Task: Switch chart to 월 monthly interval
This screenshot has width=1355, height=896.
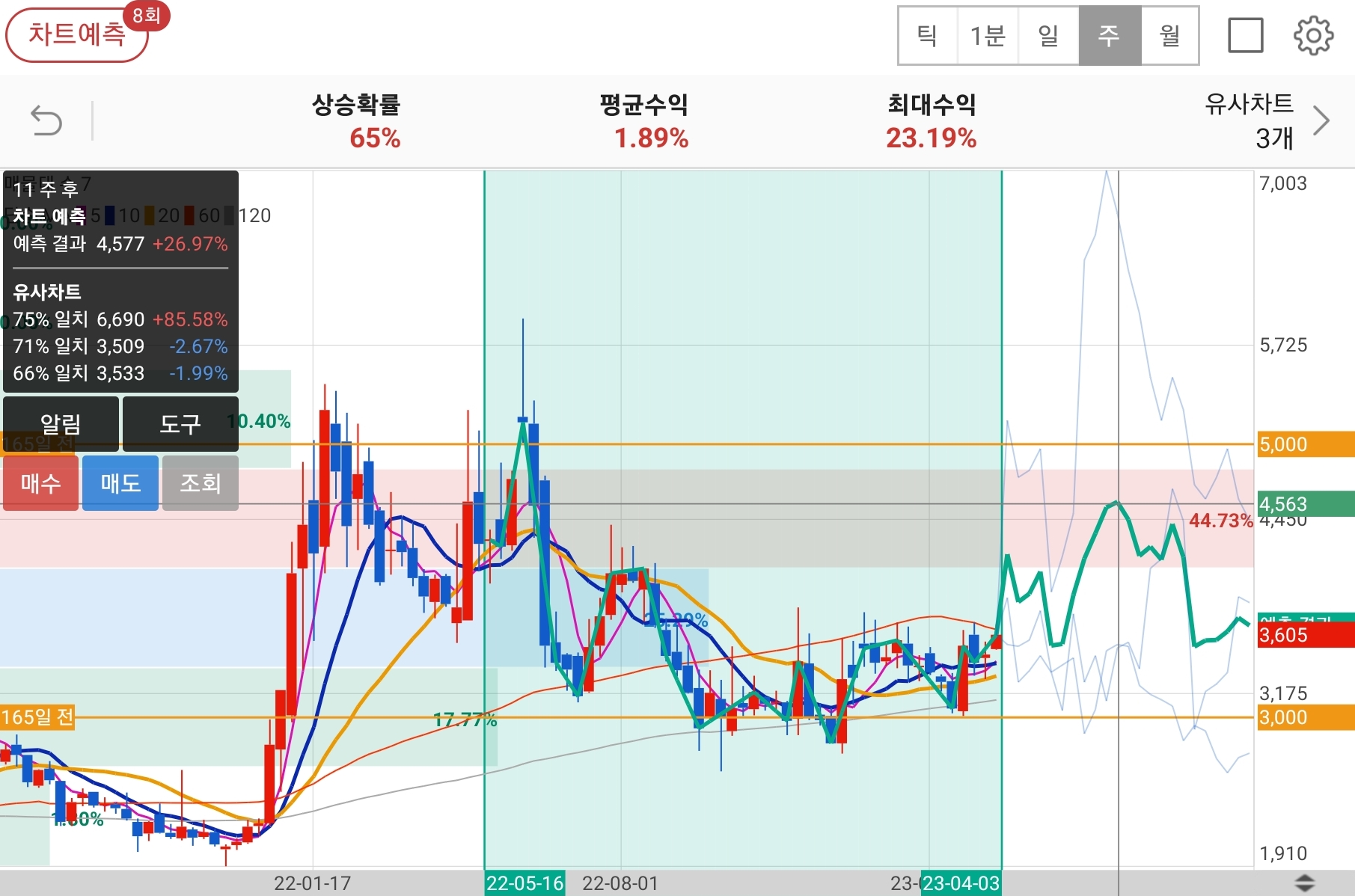Action: click(x=1169, y=35)
